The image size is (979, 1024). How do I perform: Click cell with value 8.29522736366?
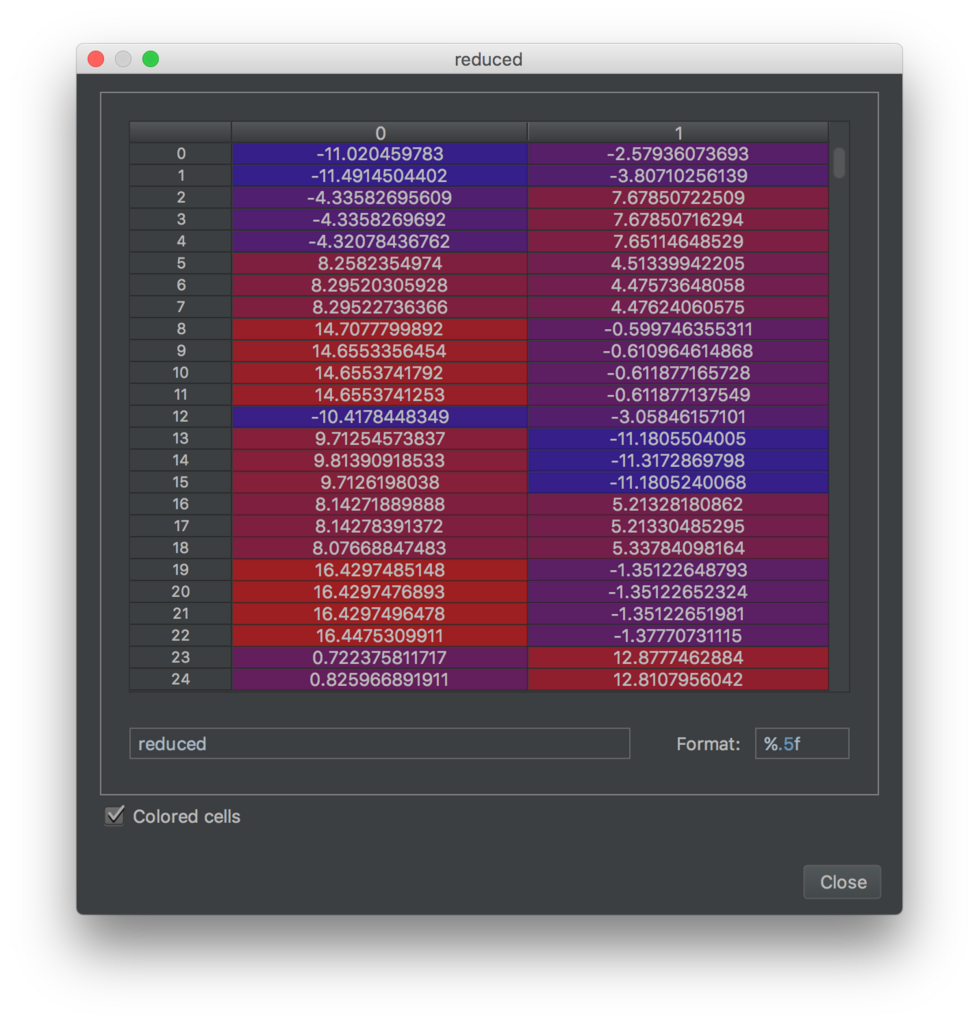point(379,307)
